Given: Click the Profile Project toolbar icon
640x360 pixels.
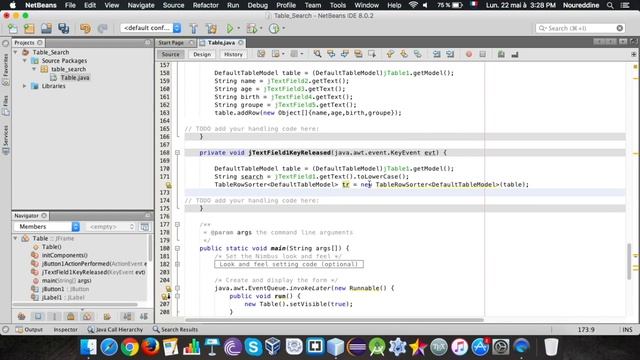Looking at the screenshot, I should 274,28.
